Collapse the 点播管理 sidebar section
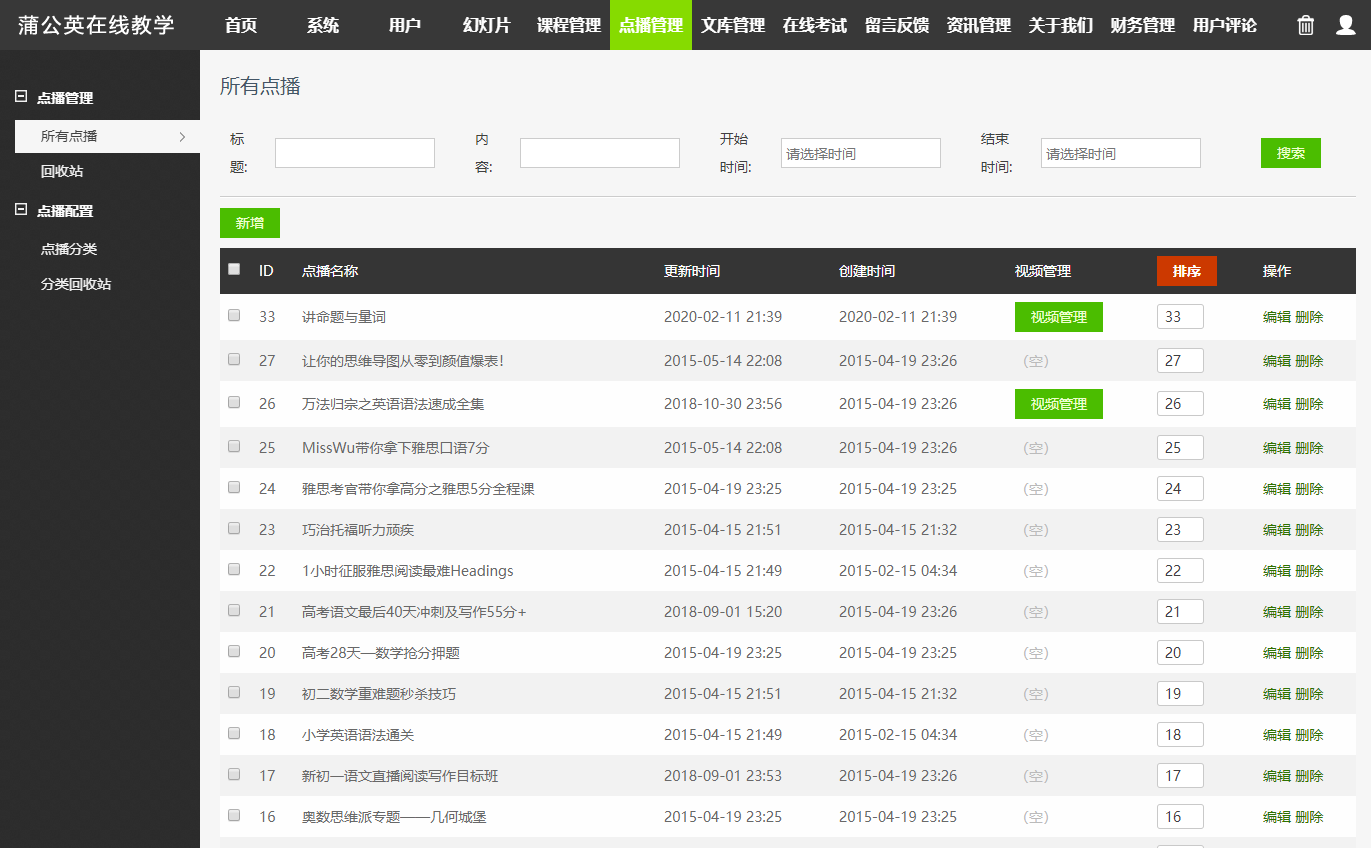This screenshot has width=1371, height=848. 21,97
